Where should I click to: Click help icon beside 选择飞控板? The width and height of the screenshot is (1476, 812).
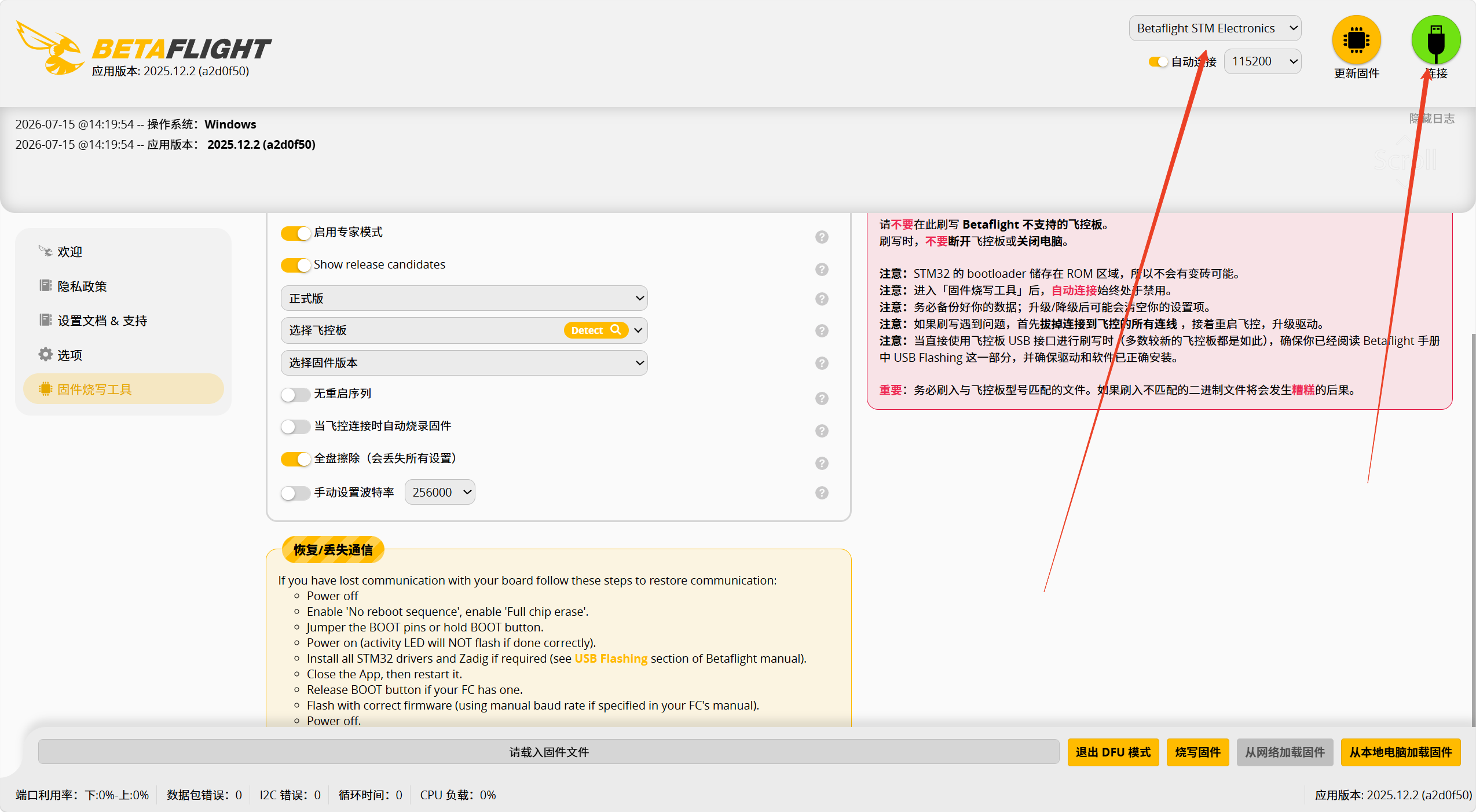(822, 330)
